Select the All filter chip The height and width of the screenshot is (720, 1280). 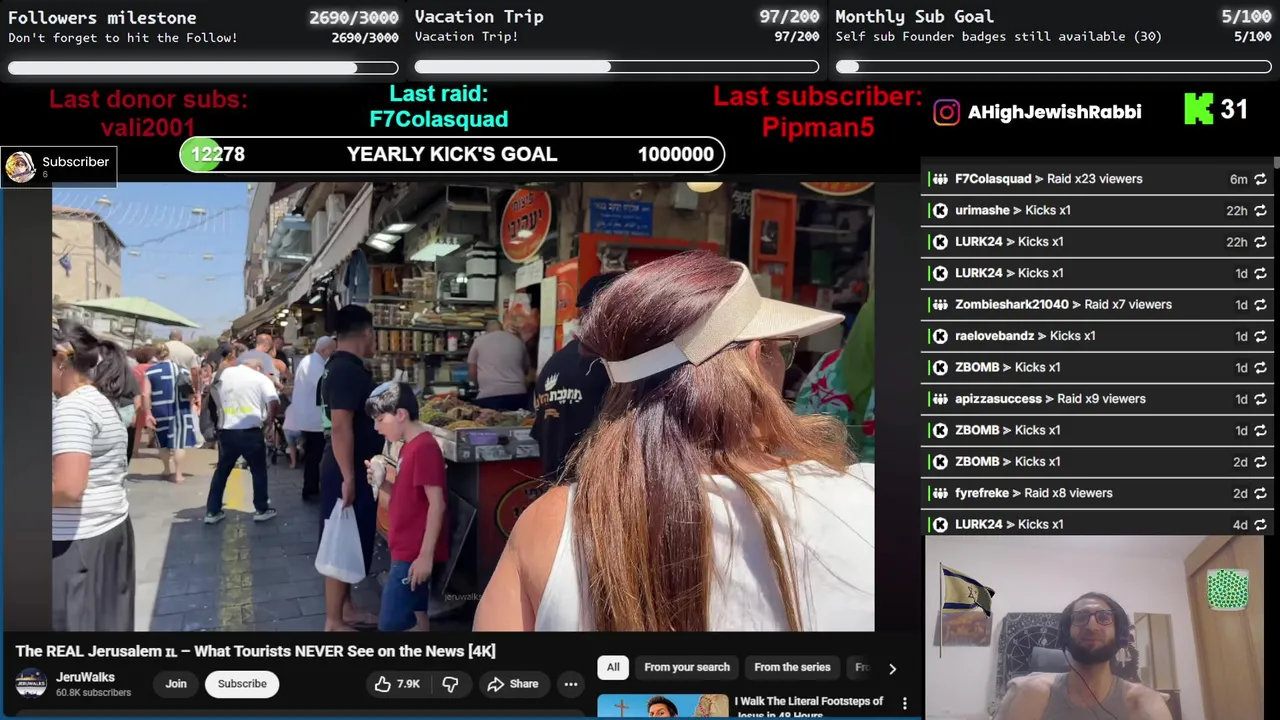click(x=613, y=667)
